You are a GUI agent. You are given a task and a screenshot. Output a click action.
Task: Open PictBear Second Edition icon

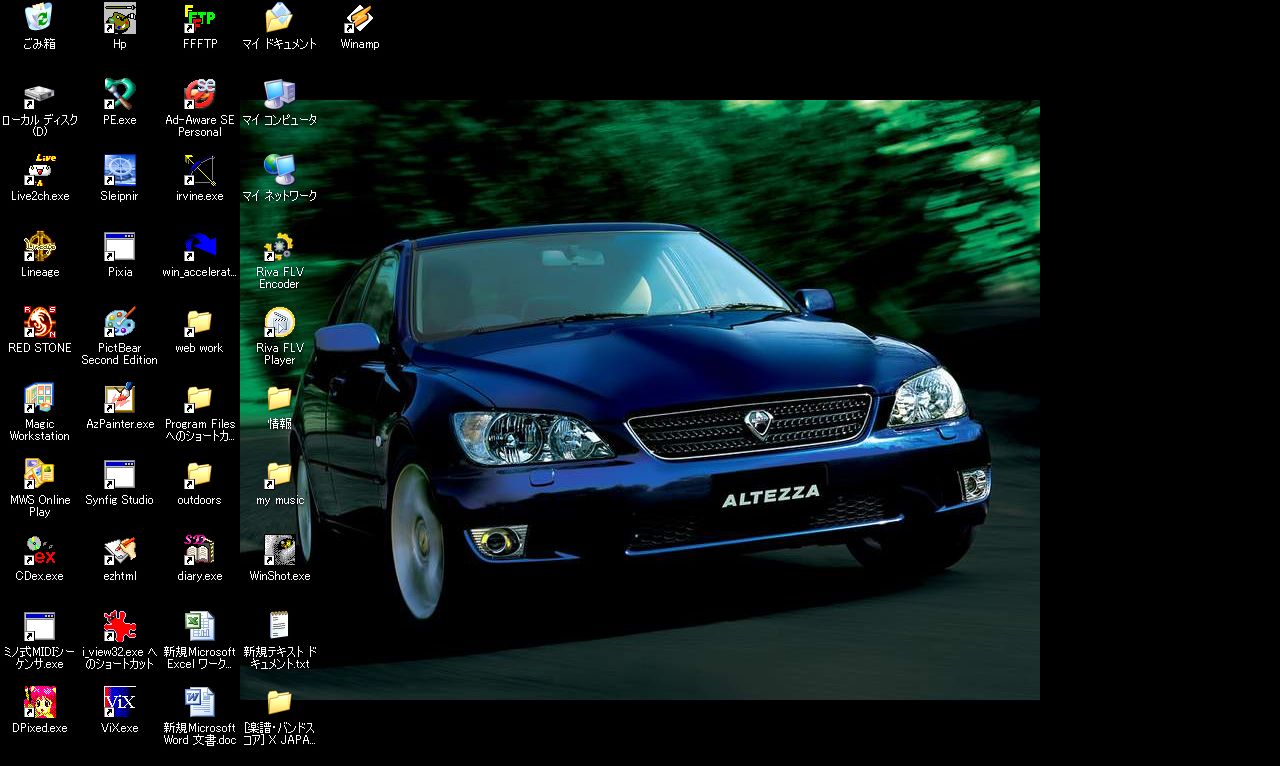120,322
